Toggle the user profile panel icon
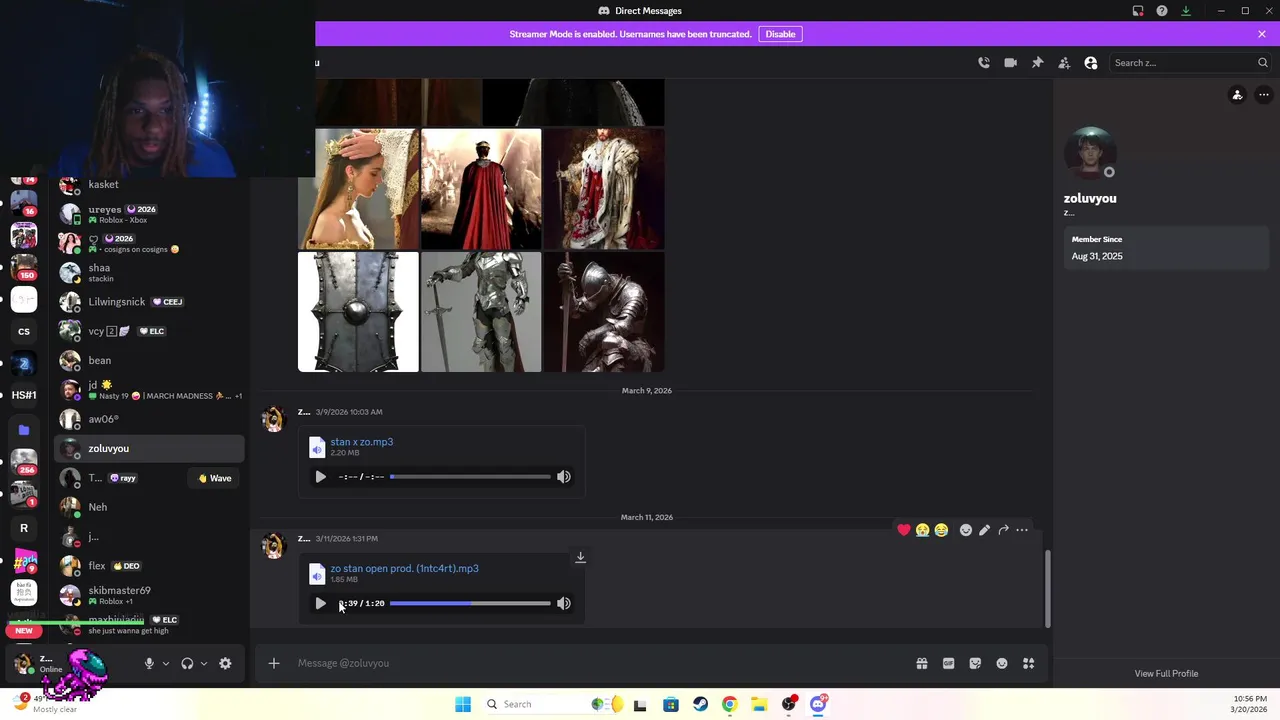 1091,62
